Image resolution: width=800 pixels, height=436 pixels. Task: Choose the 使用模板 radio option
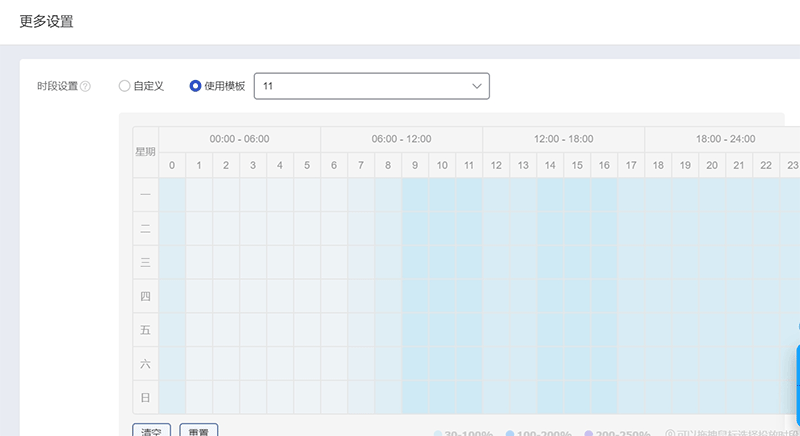[196, 86]
